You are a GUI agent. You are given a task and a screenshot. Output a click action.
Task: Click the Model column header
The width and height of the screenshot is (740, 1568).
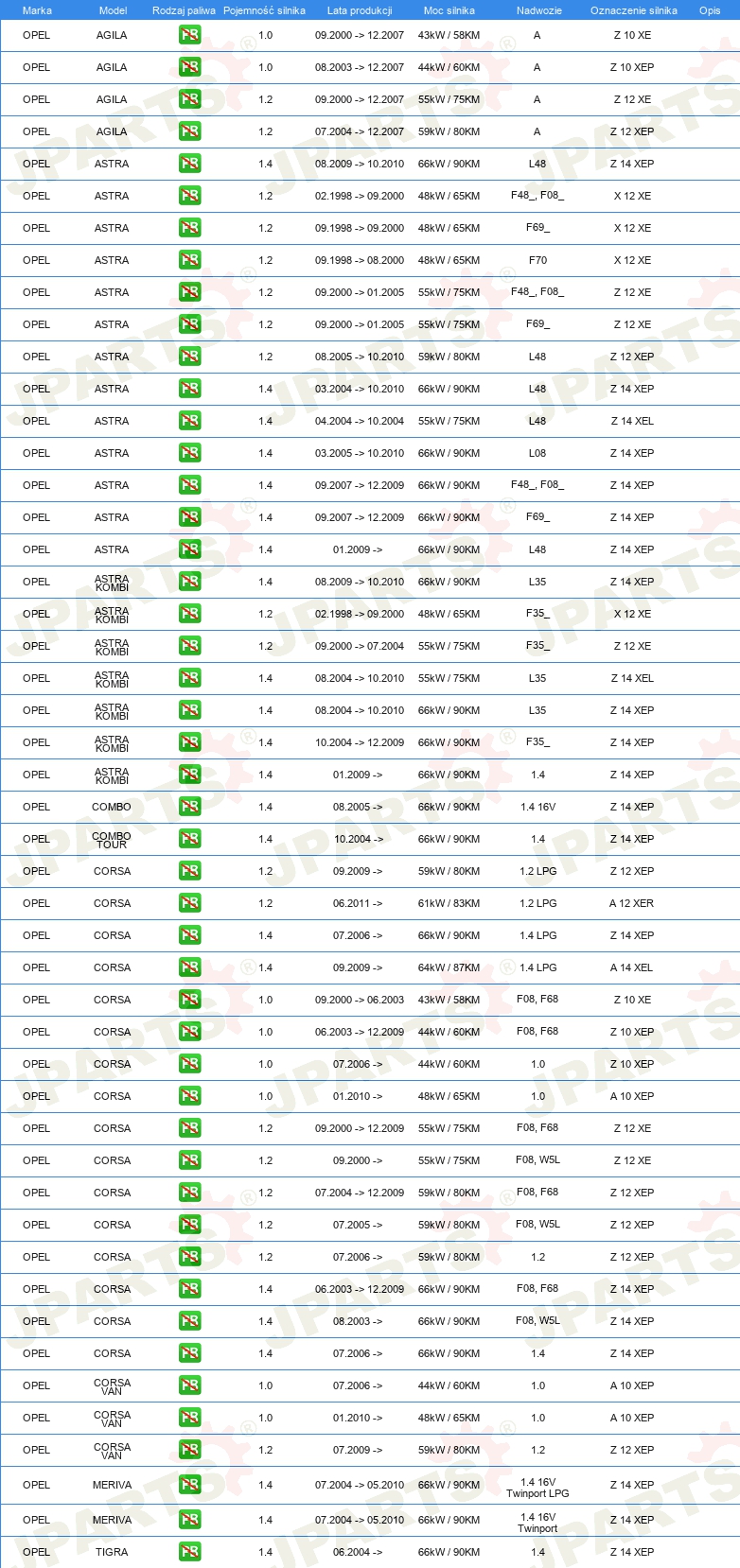click(x=113, y=10)
